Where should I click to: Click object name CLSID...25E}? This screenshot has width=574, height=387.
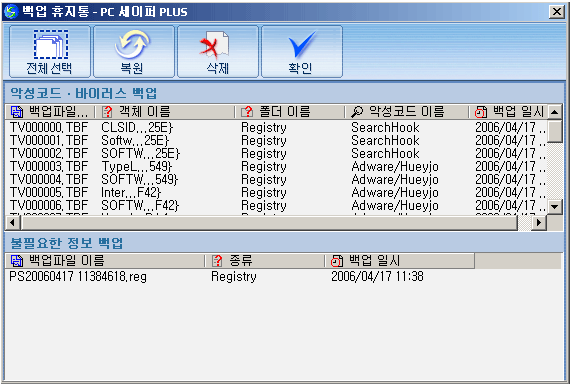(x=137, y=127)
